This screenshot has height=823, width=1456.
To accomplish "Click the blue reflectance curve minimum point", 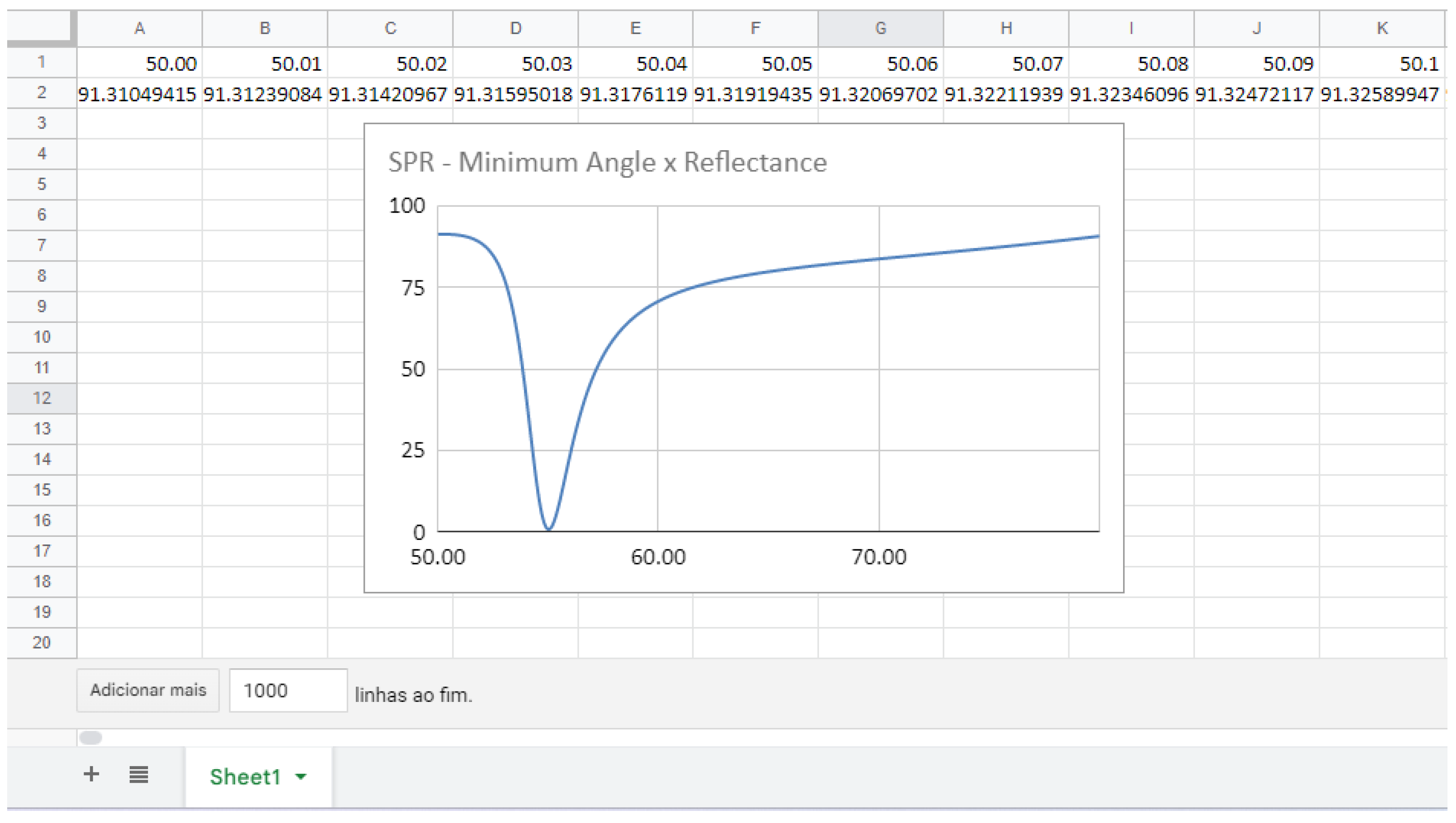I will click(548, 529).
